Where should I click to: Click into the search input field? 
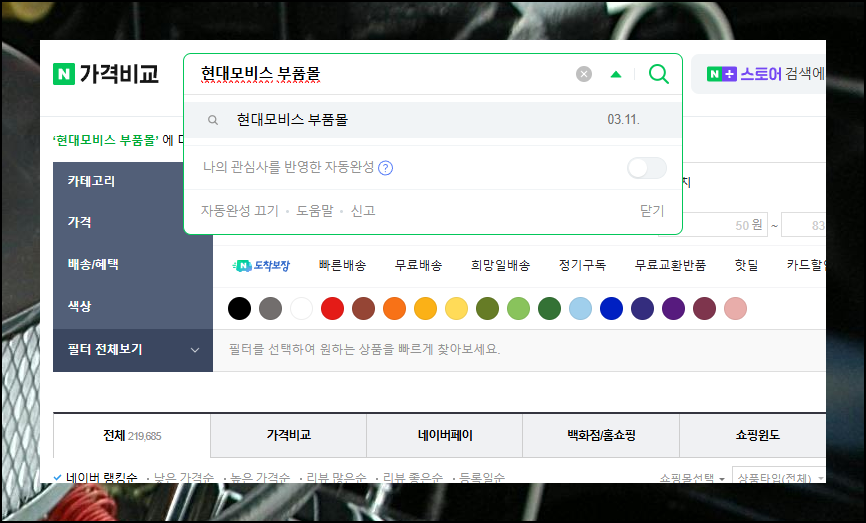(381, 74)
